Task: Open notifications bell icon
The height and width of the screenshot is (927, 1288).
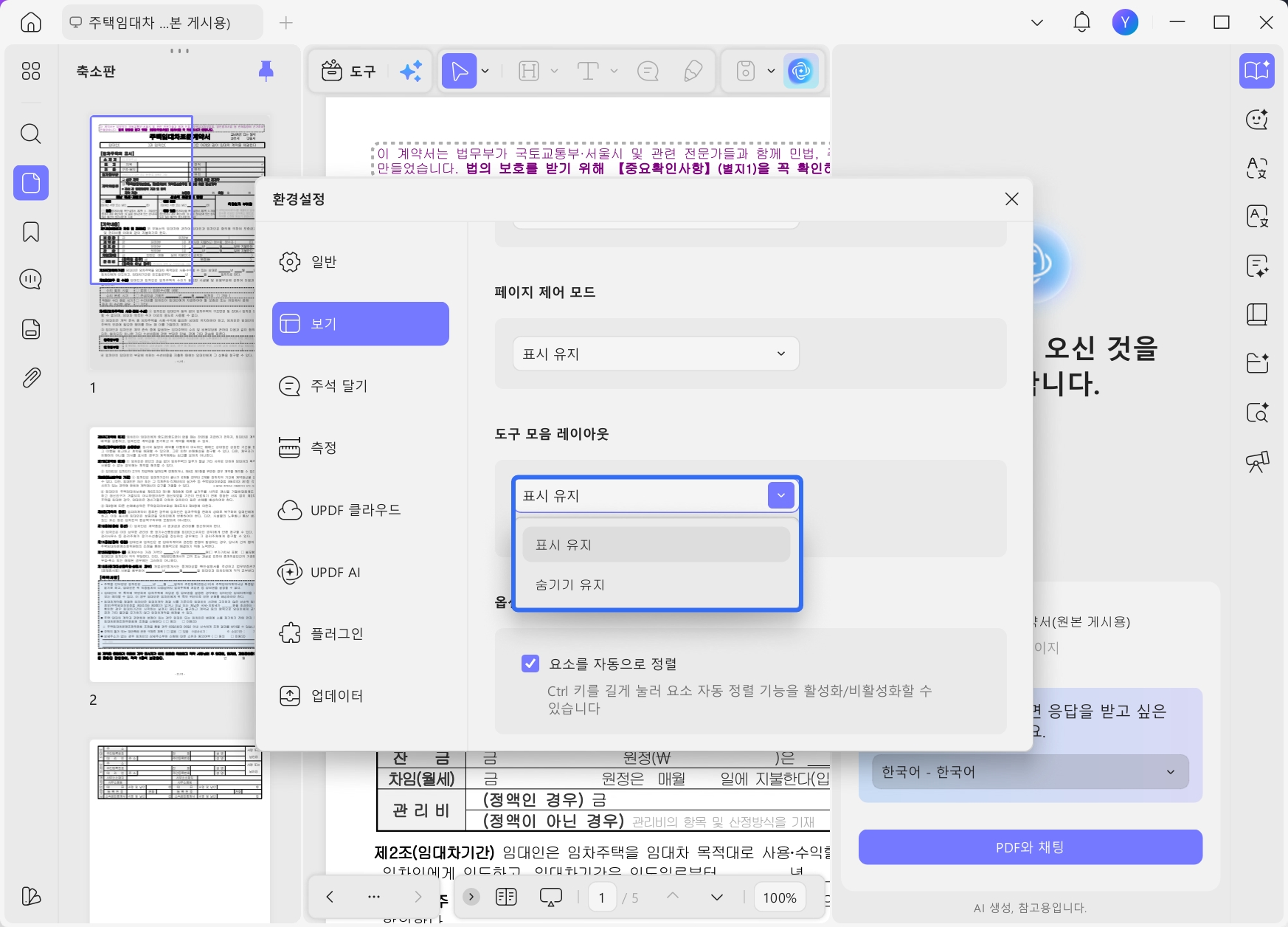Action: [1081, 22]
